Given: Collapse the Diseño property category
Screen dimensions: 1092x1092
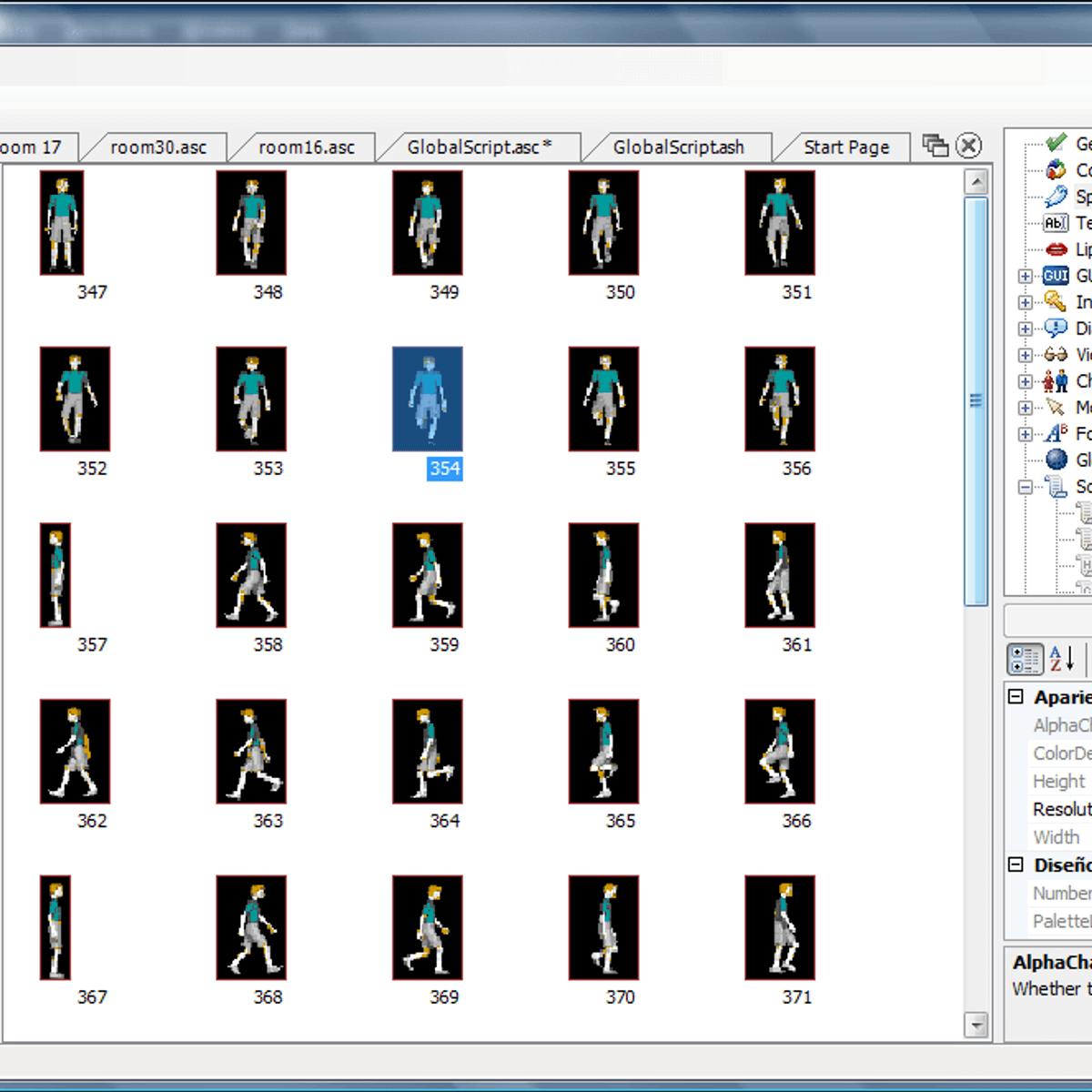Looking at the screenshot, I should coord(1016,864).
